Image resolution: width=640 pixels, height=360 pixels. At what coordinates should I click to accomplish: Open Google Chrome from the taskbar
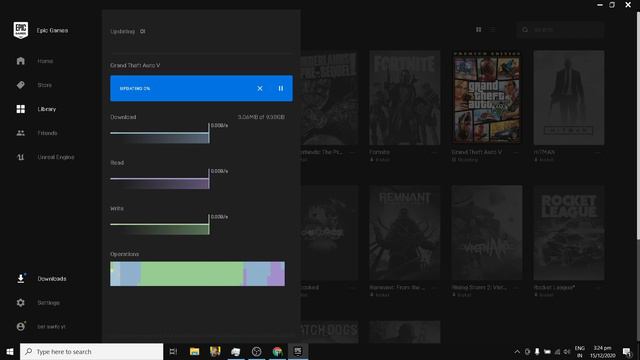click(277, 351)
